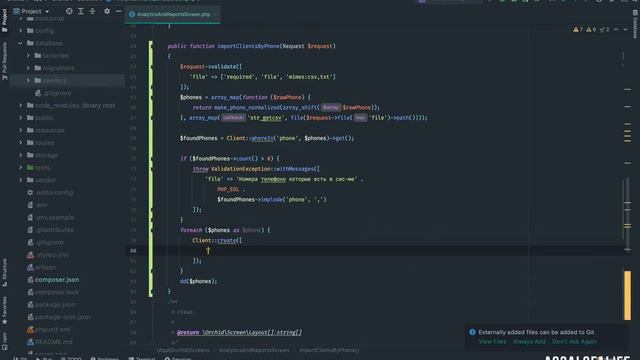Select .gitignore file inside database folder
Image resolution: width=640 pixels, height=360 pixels.
[x=53, y=93]
